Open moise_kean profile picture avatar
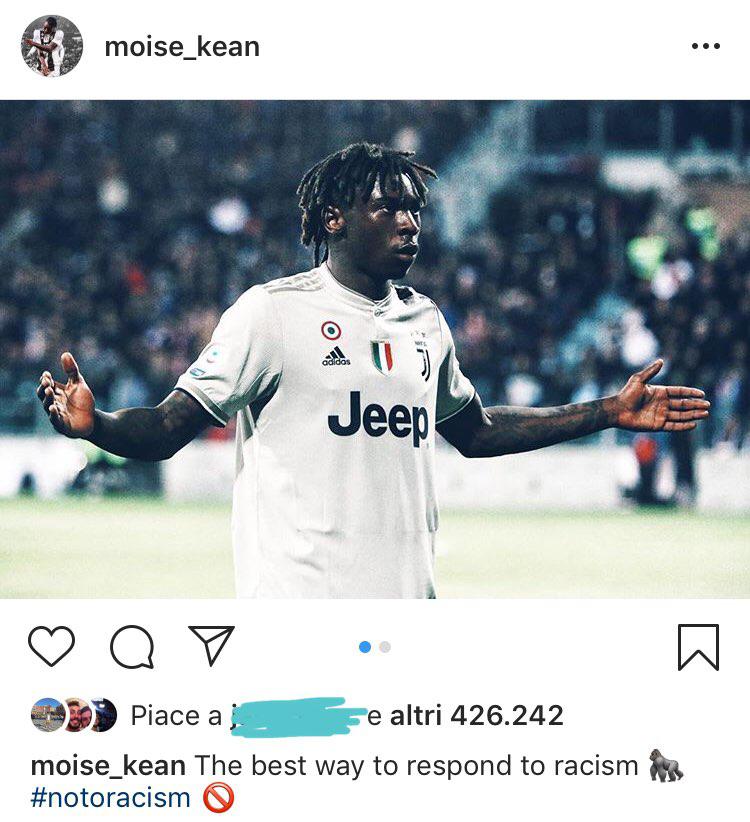The width and height of the screenshot is (750, 822). coord(51,46)
